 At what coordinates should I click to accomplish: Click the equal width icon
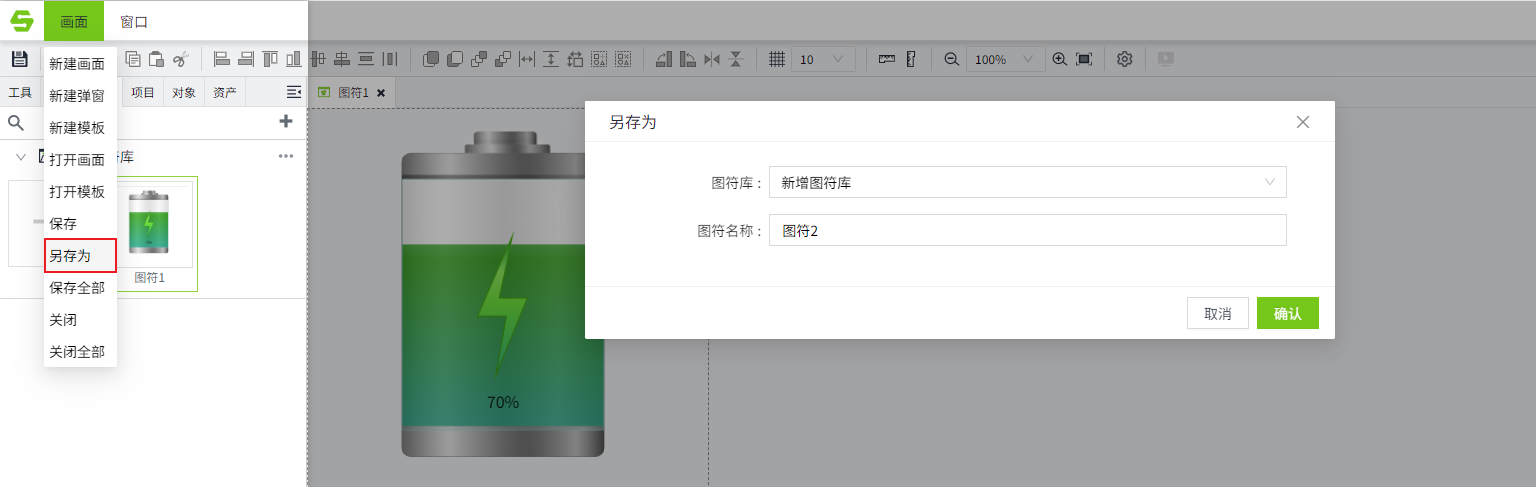click(x=527, y=59)
